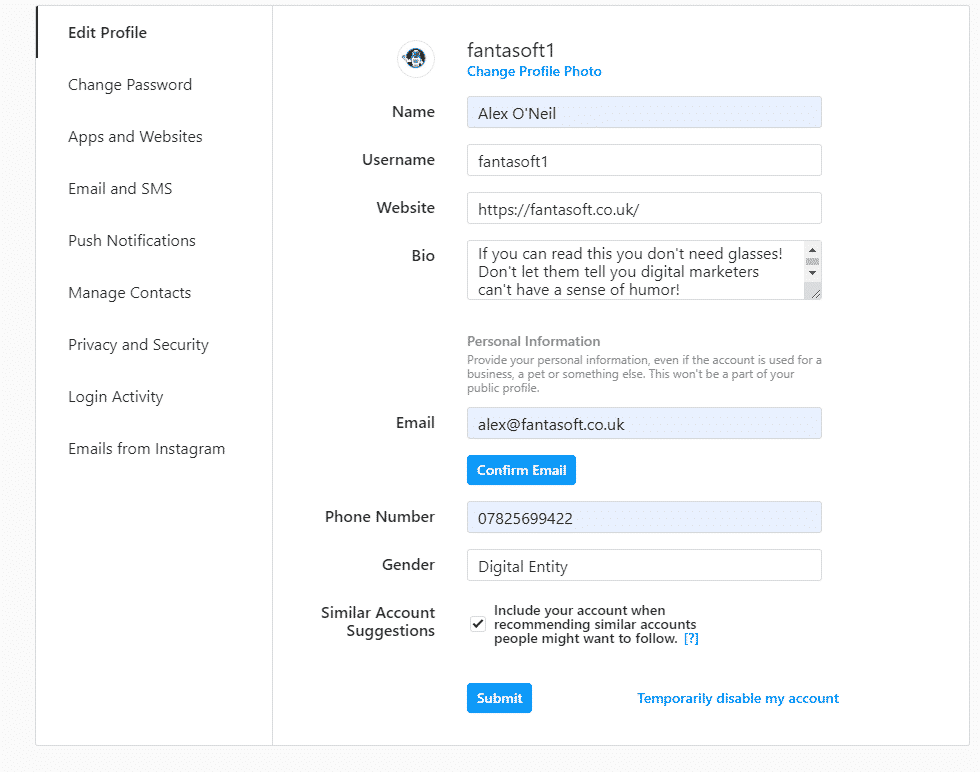The width and height of the screenshot is (980, 772).
Task: Click the Bio scroll down arrow
Action: coord(812,273)
